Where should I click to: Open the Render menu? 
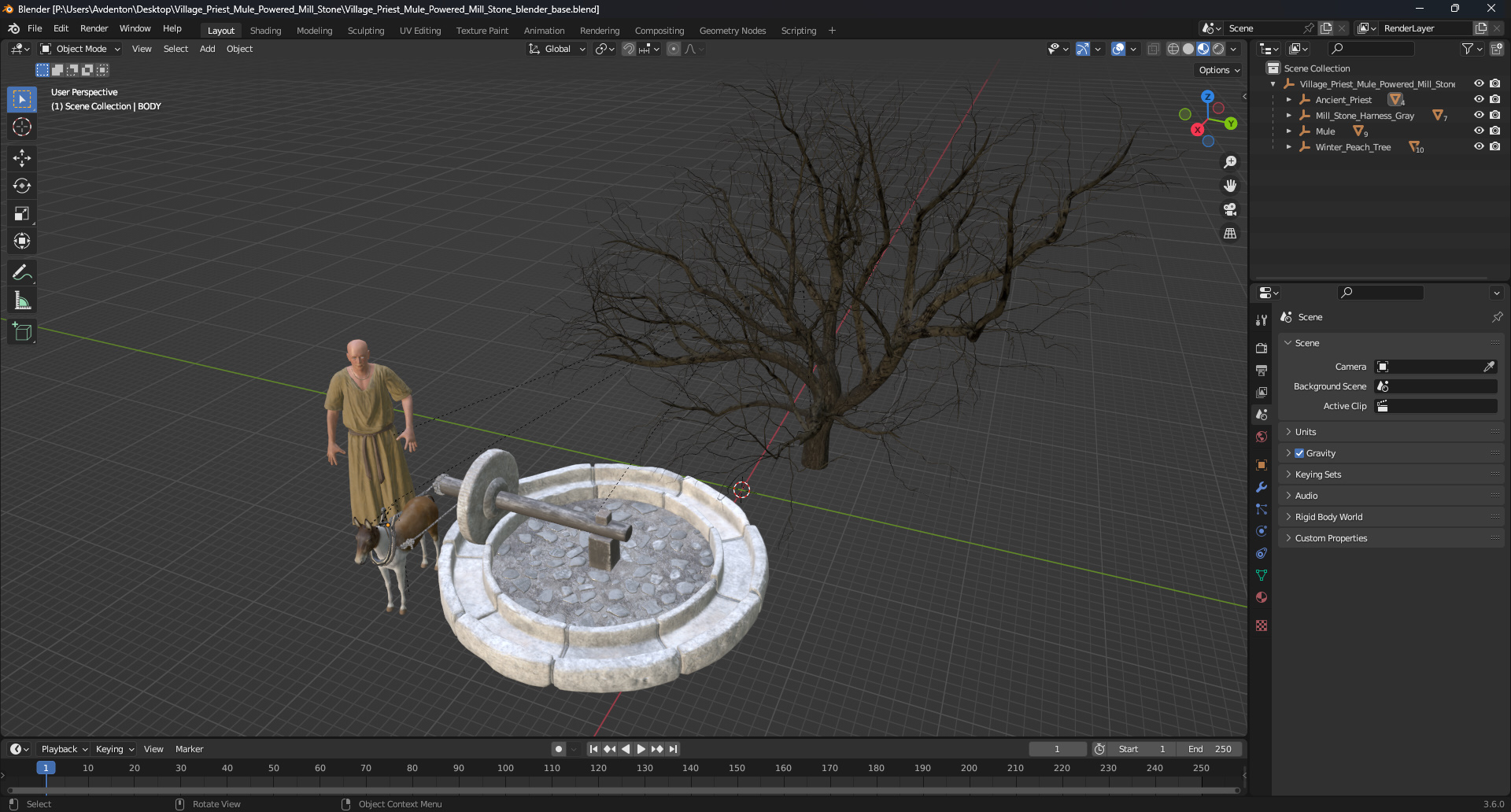94,28
